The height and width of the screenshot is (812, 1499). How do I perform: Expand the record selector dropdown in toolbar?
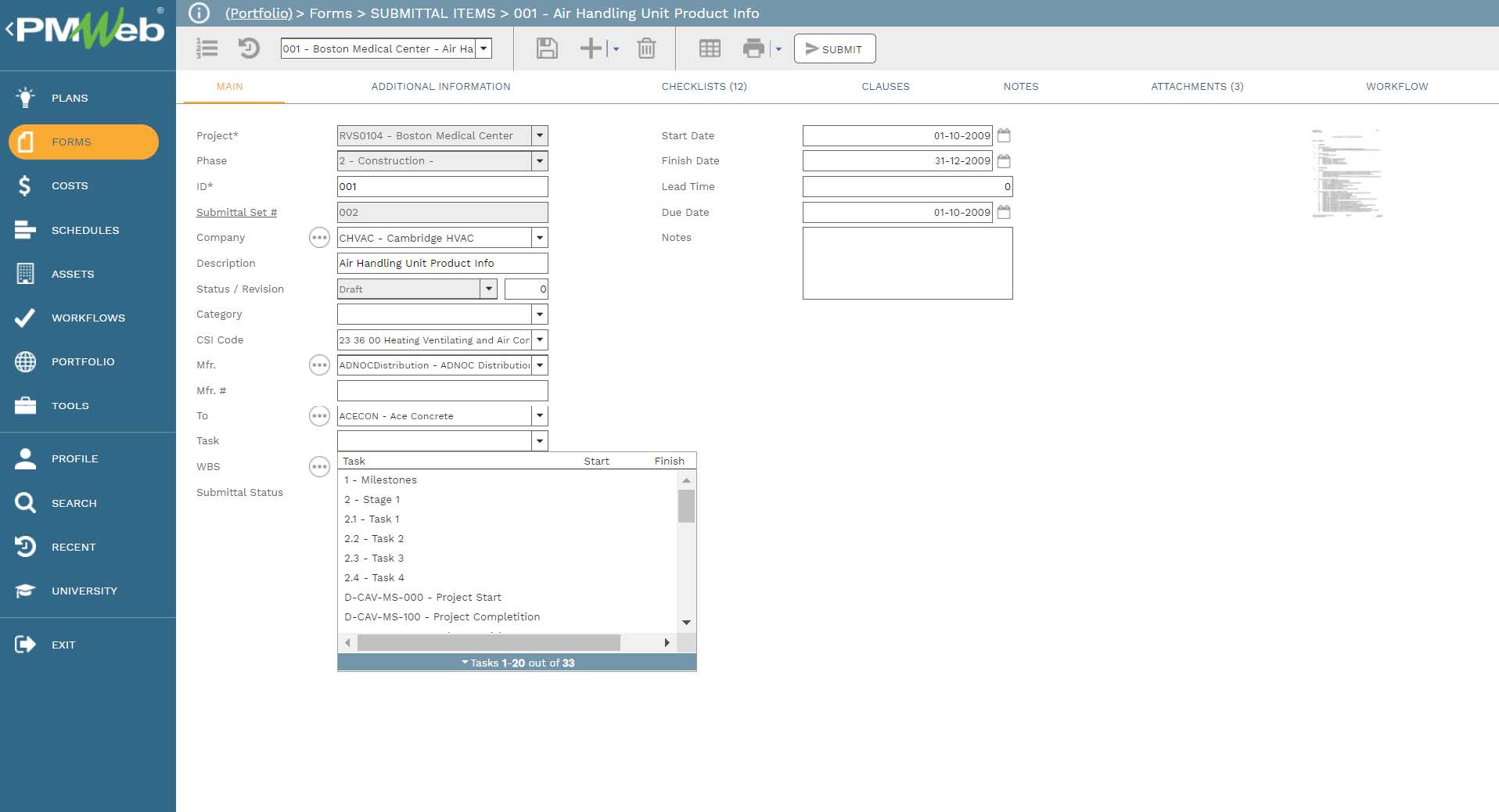click(x=483, y=49)
